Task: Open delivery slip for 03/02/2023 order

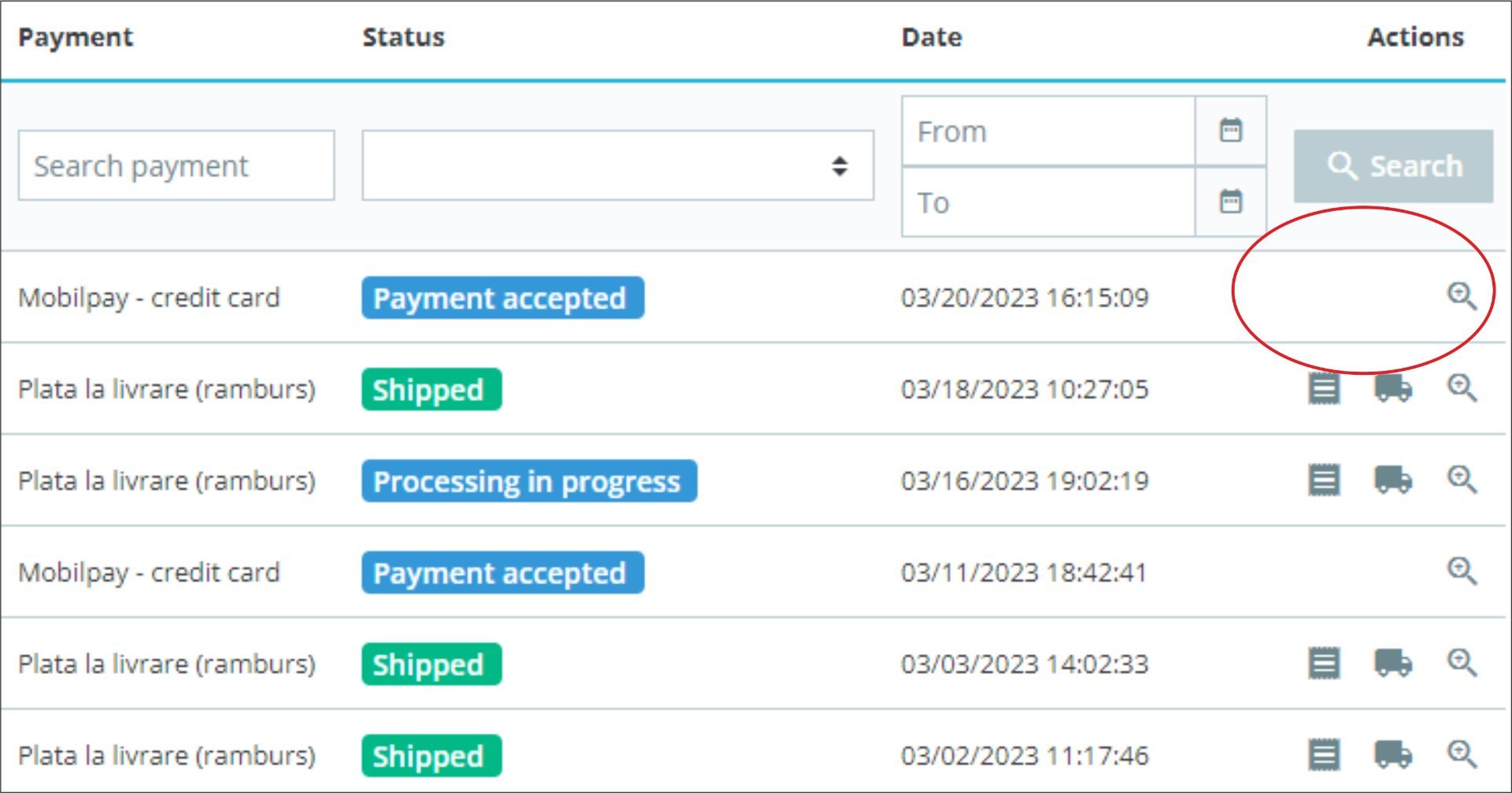Action: click(1392, 754)
